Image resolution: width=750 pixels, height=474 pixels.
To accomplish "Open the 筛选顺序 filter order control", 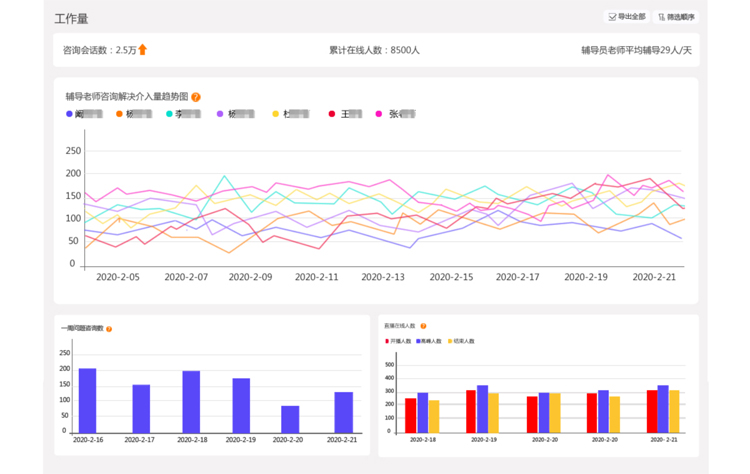I will 676,17.
